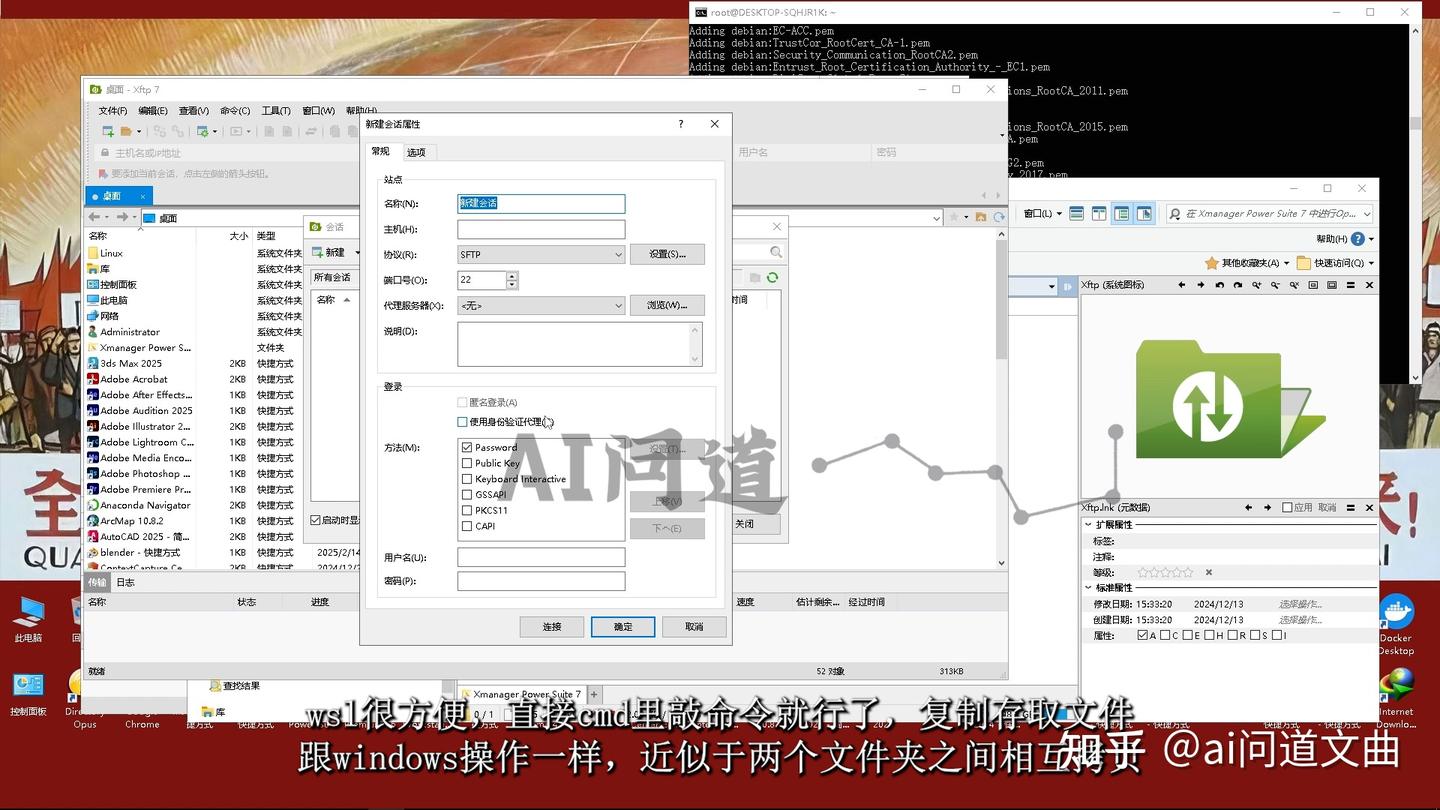Expand the Xftp local path dropdown arrow
Screen dimensions: 1440x810
pyautogui.click(x=936, y=217)
